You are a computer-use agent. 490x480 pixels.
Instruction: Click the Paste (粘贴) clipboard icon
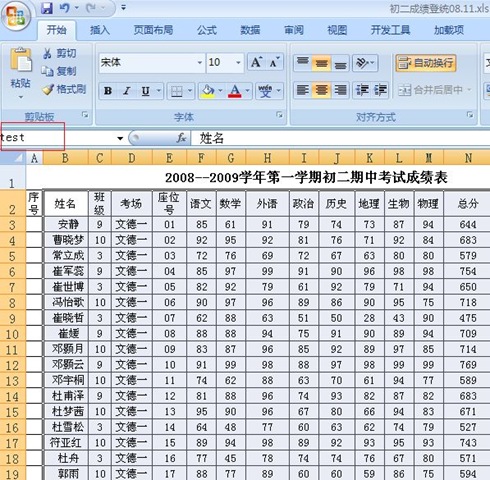tap(21, 60)
